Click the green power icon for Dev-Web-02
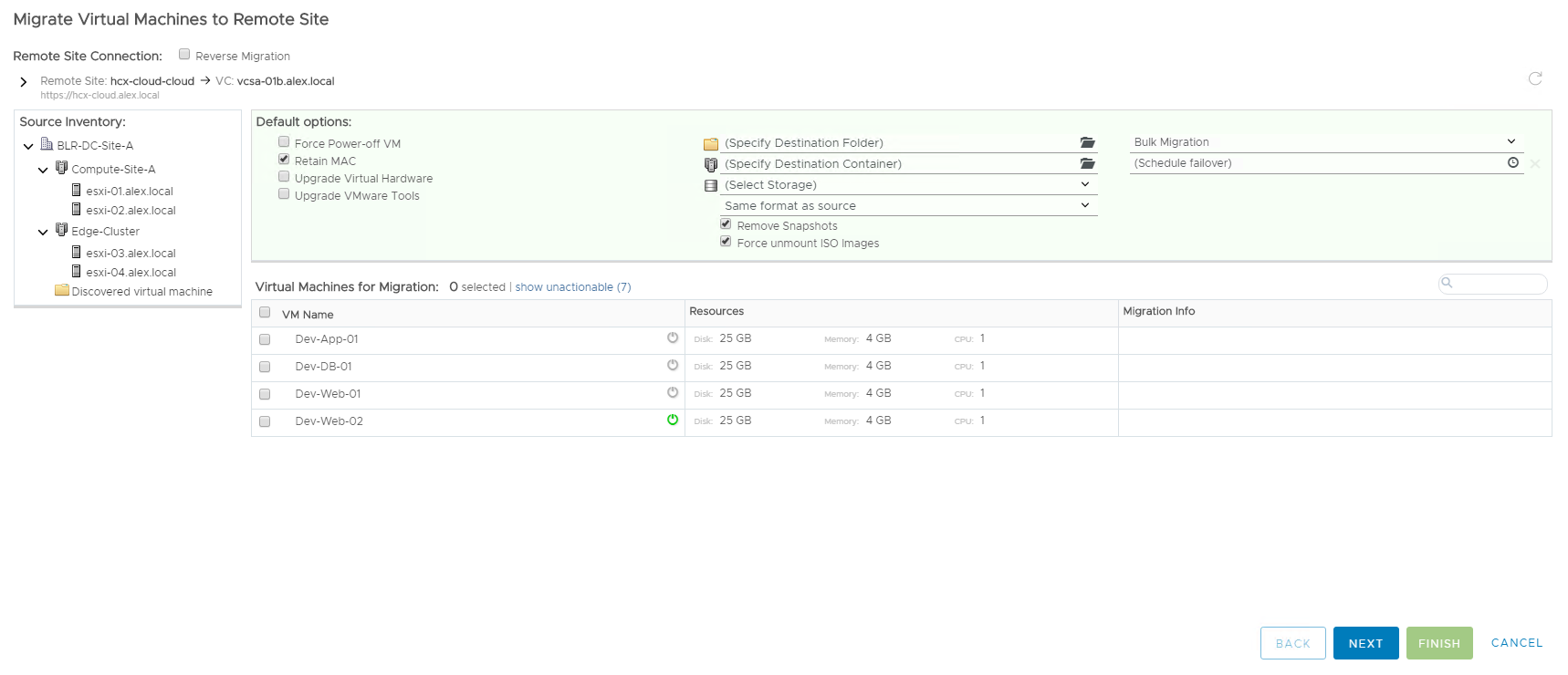Screen dimensions: 1568x675 [x=673, y=421]
